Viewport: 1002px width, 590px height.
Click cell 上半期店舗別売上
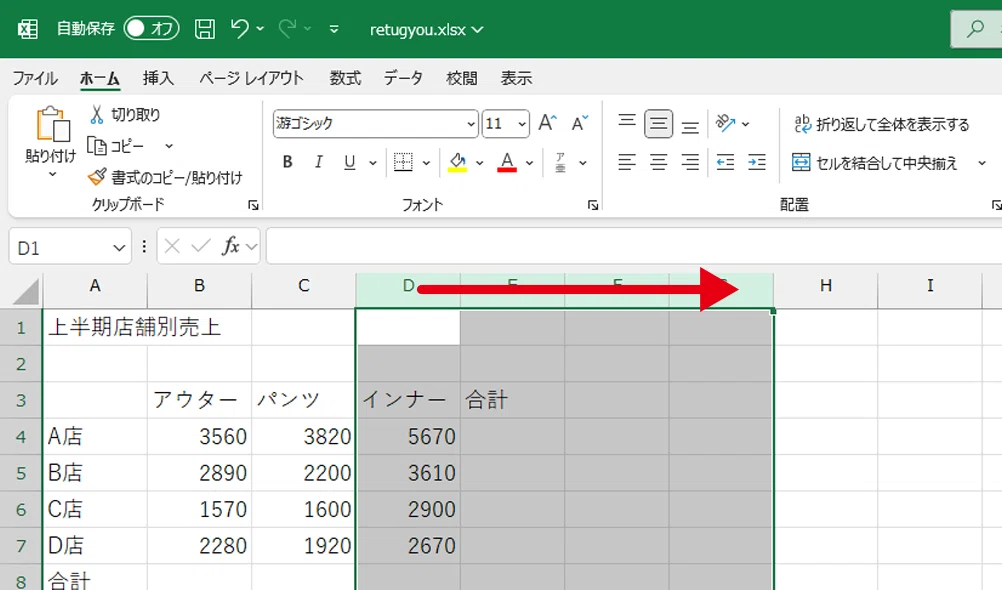[x=135, y=327]
